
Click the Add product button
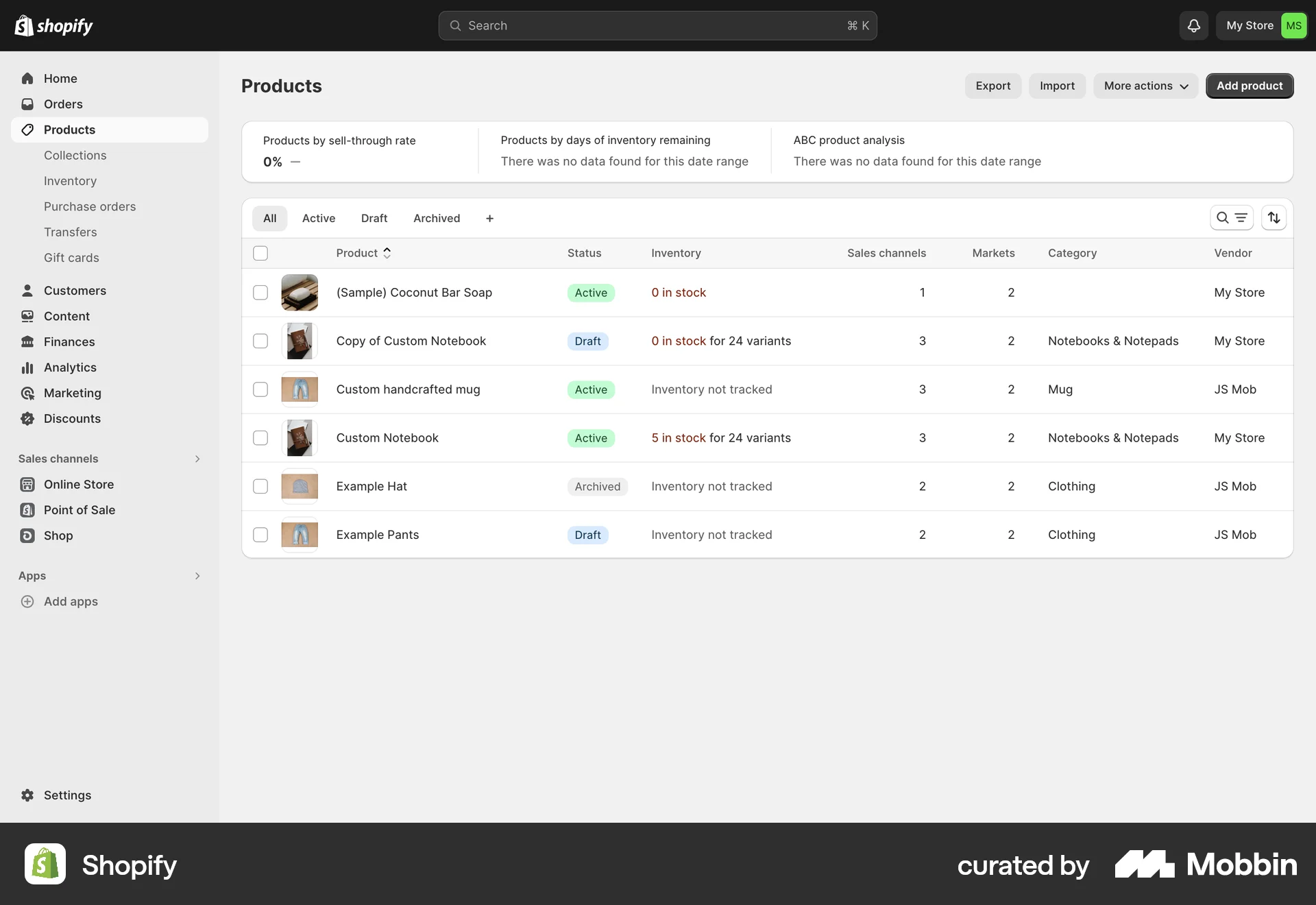pos(1249,86)
